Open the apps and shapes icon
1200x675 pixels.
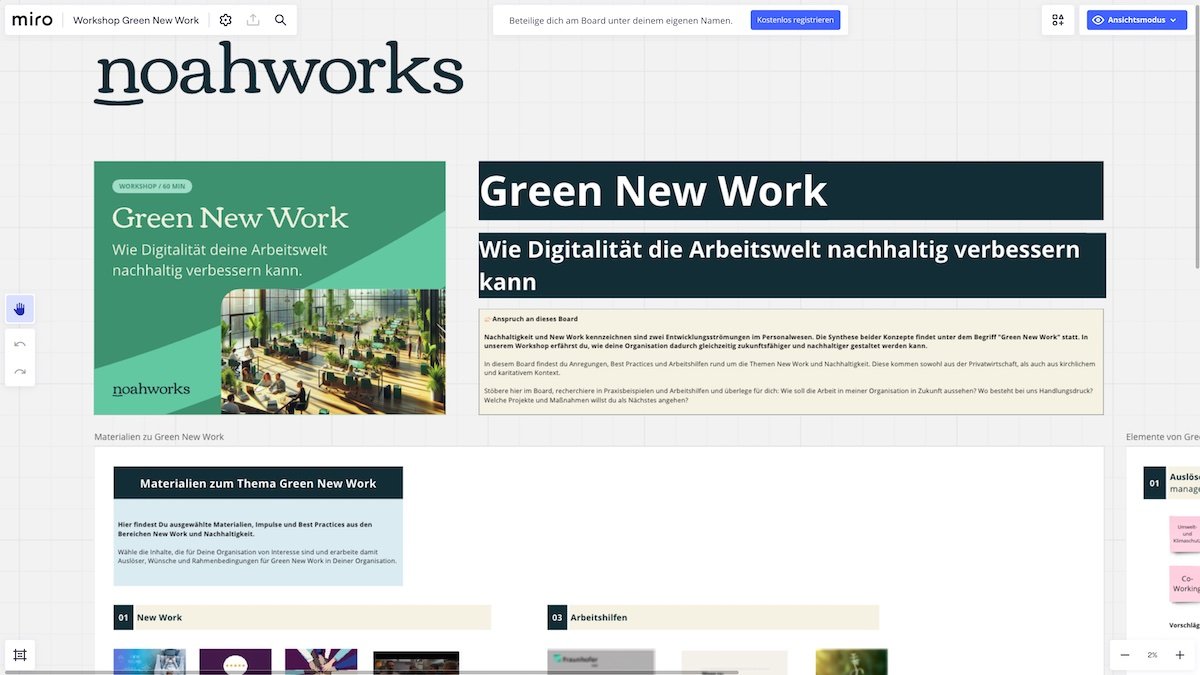(1058, 20)
